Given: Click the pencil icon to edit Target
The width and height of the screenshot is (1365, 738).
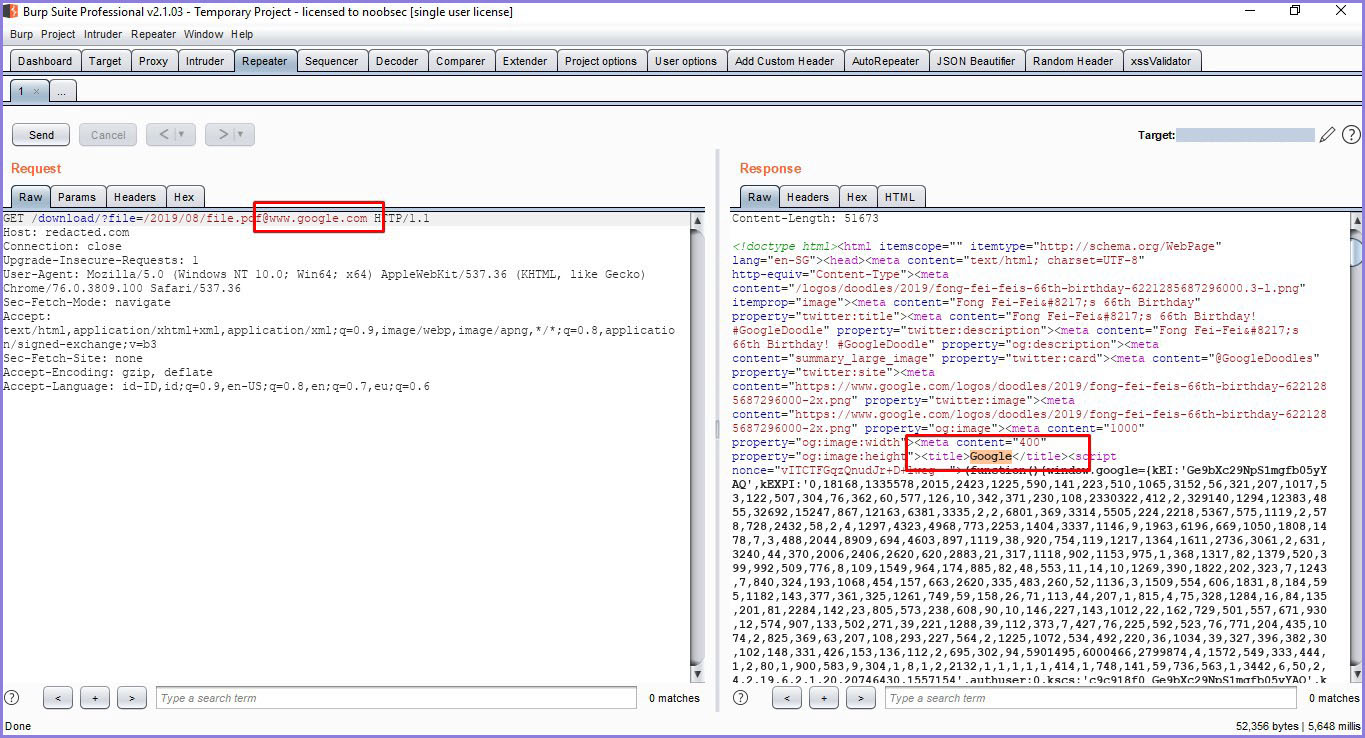Looking at the screenshot, I should (x=1328, y=134).
